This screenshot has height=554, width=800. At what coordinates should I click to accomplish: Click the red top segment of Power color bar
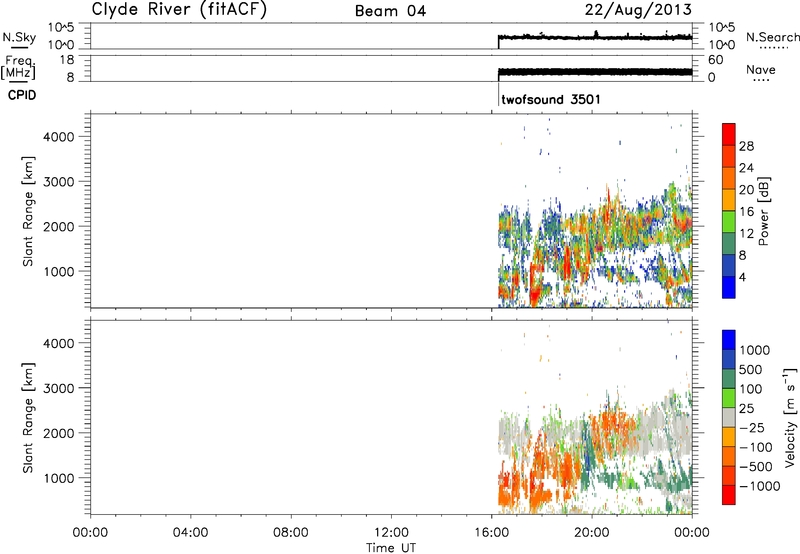(x=729, y=135)
